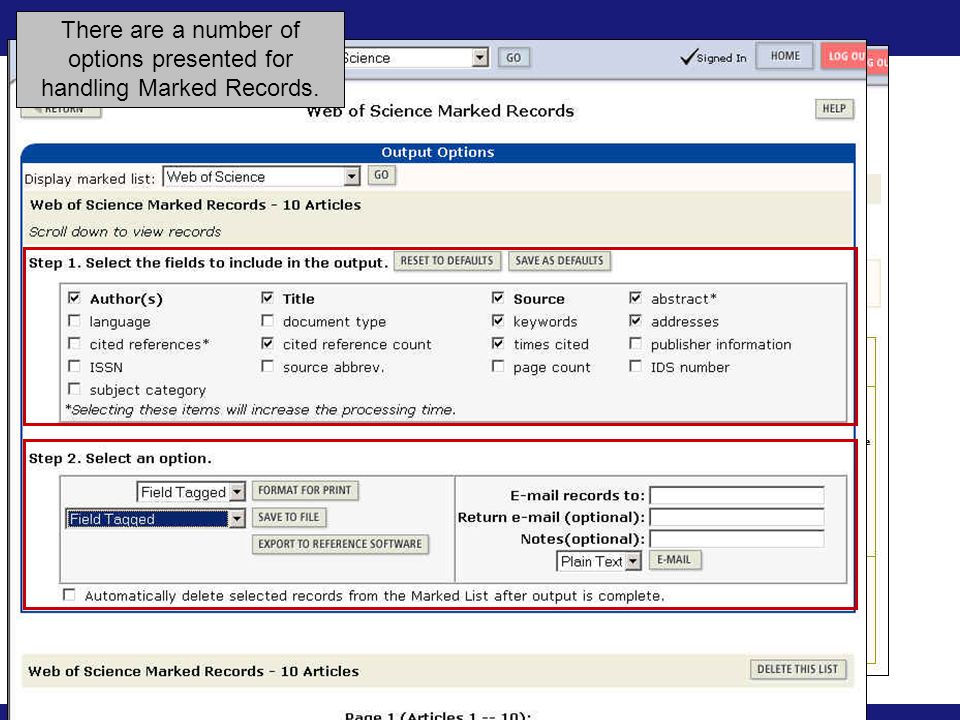The image size is (960, 720).
Task: Tick the Author(s) checkbox
Action: click(x=74, y=298)
